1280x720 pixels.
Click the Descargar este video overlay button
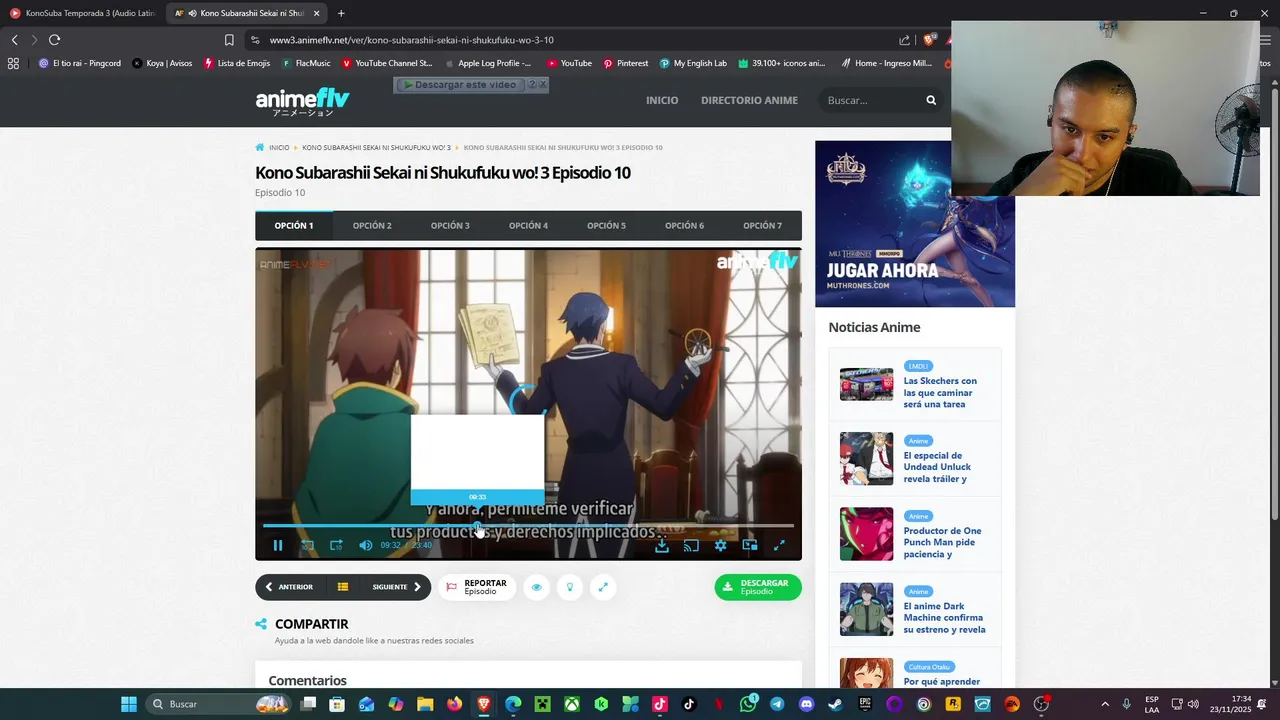[460, 85]
